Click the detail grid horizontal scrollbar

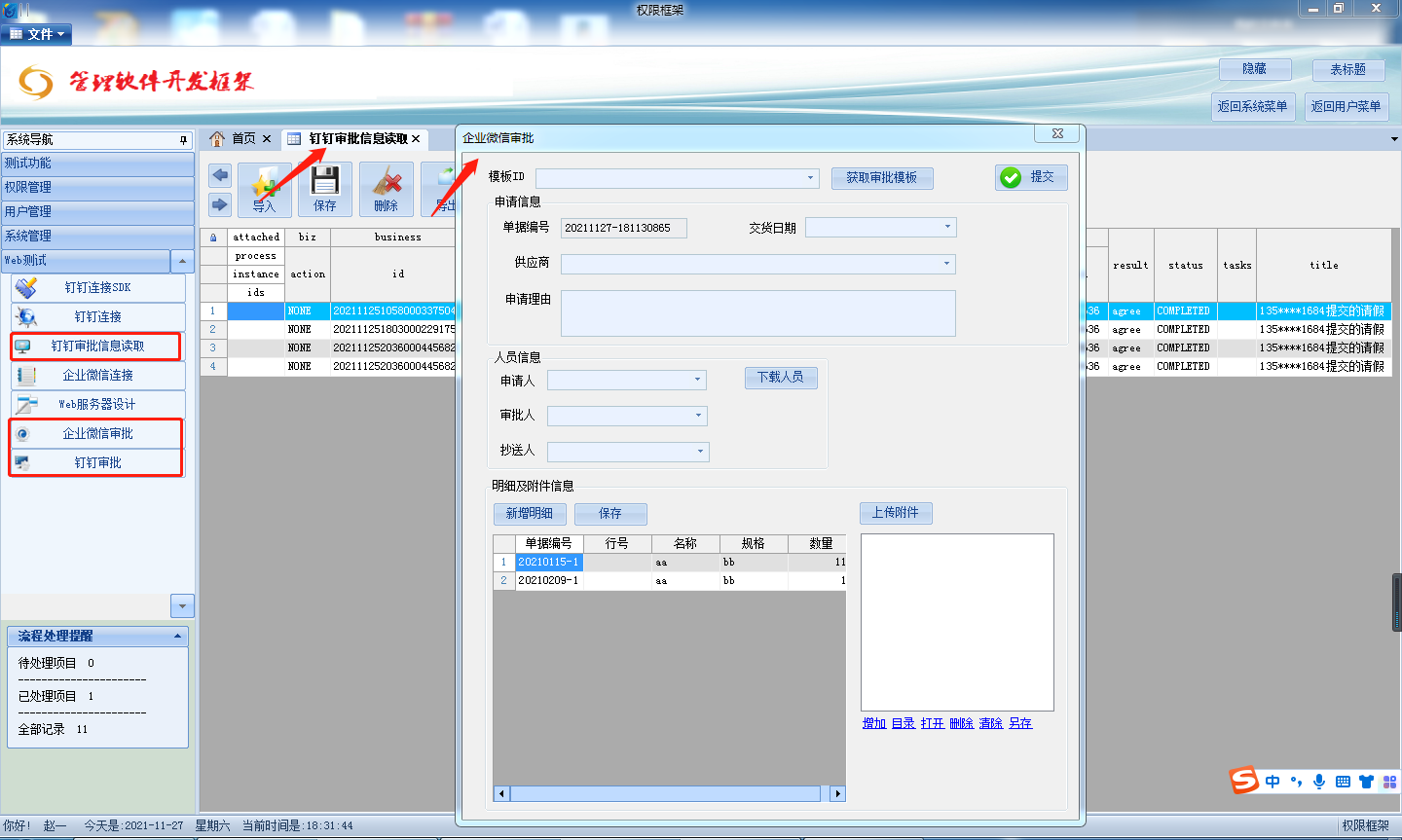point(664,794)
